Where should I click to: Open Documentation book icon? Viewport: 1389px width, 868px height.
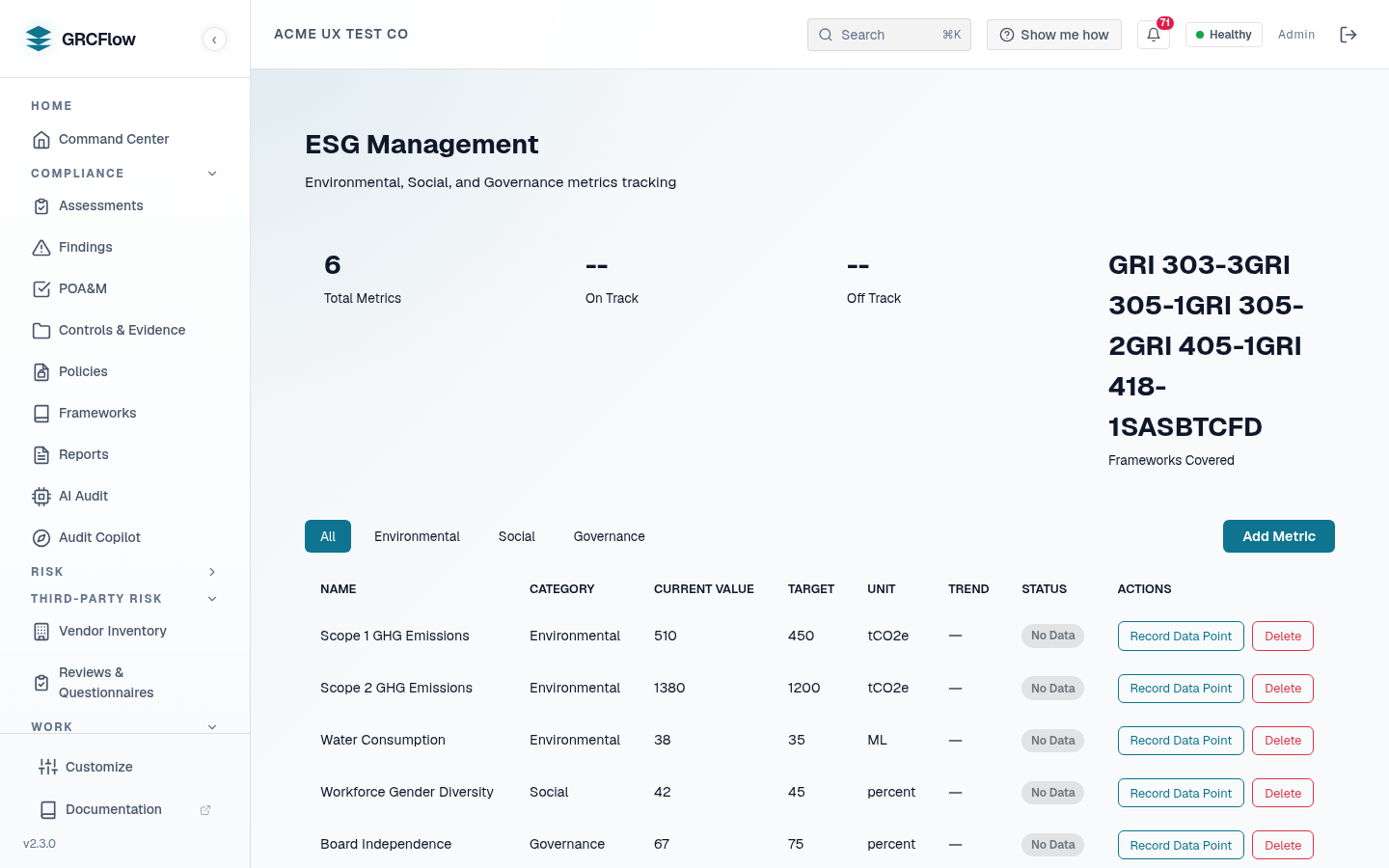click(x=48, y=809)
